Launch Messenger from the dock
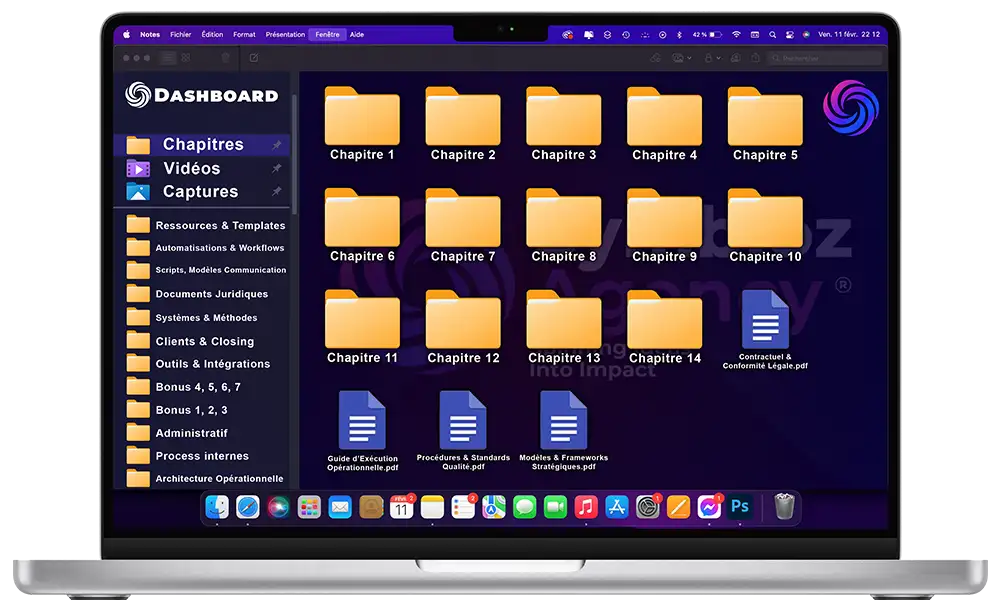The width and height of the screenshot is (1000, 605). coord(709,508)
